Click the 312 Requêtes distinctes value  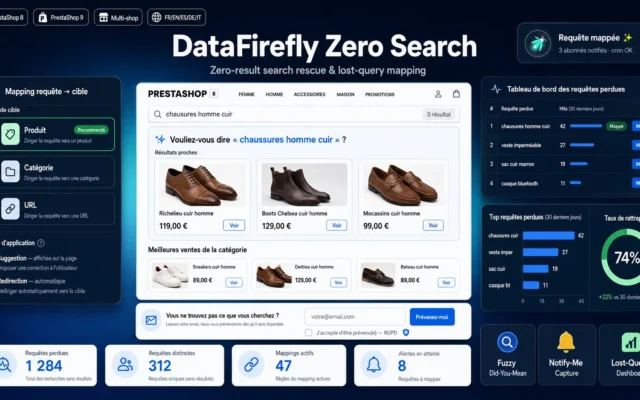coord(160,366)
